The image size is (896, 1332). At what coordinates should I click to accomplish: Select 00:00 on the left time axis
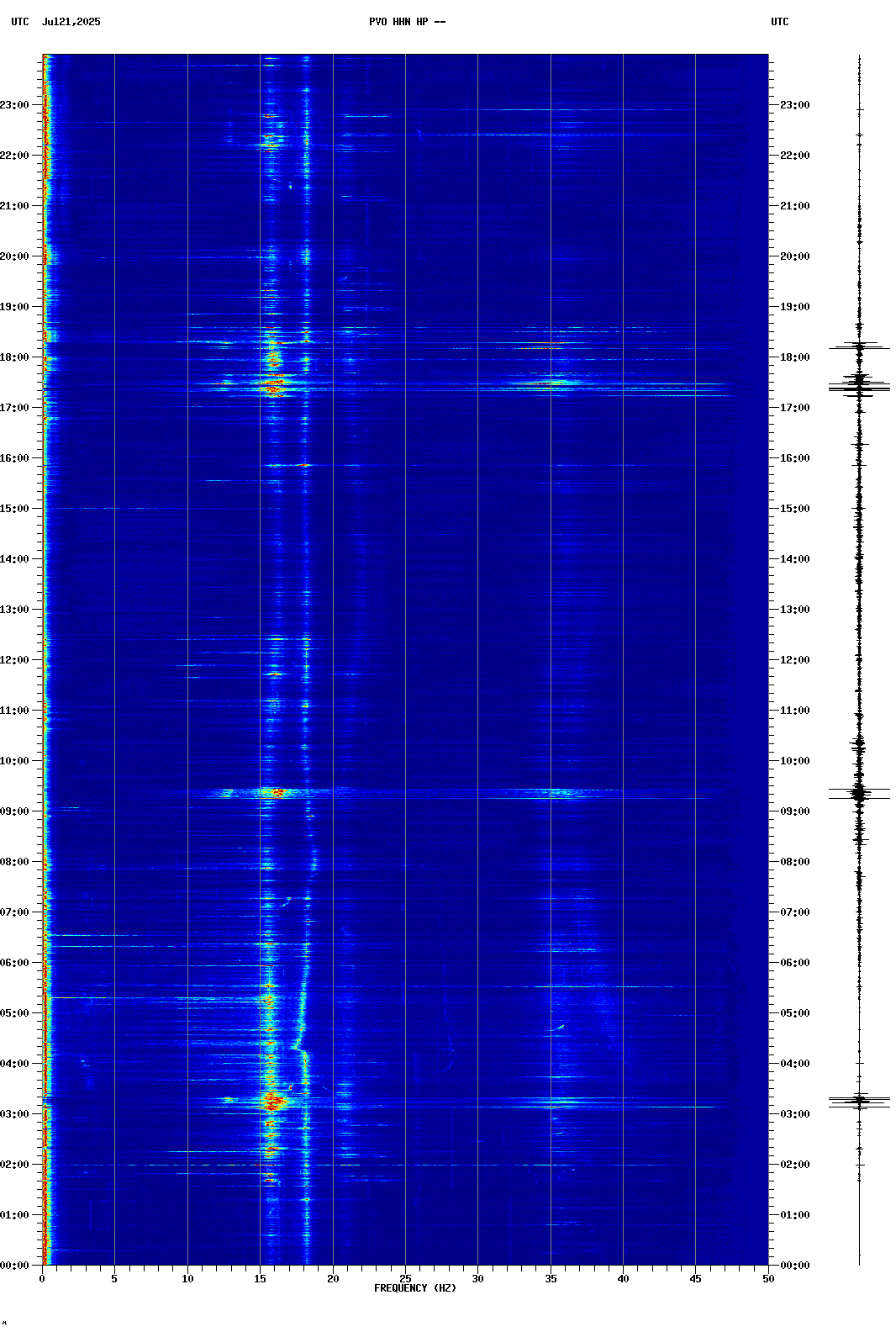[x=14, y=1266]
